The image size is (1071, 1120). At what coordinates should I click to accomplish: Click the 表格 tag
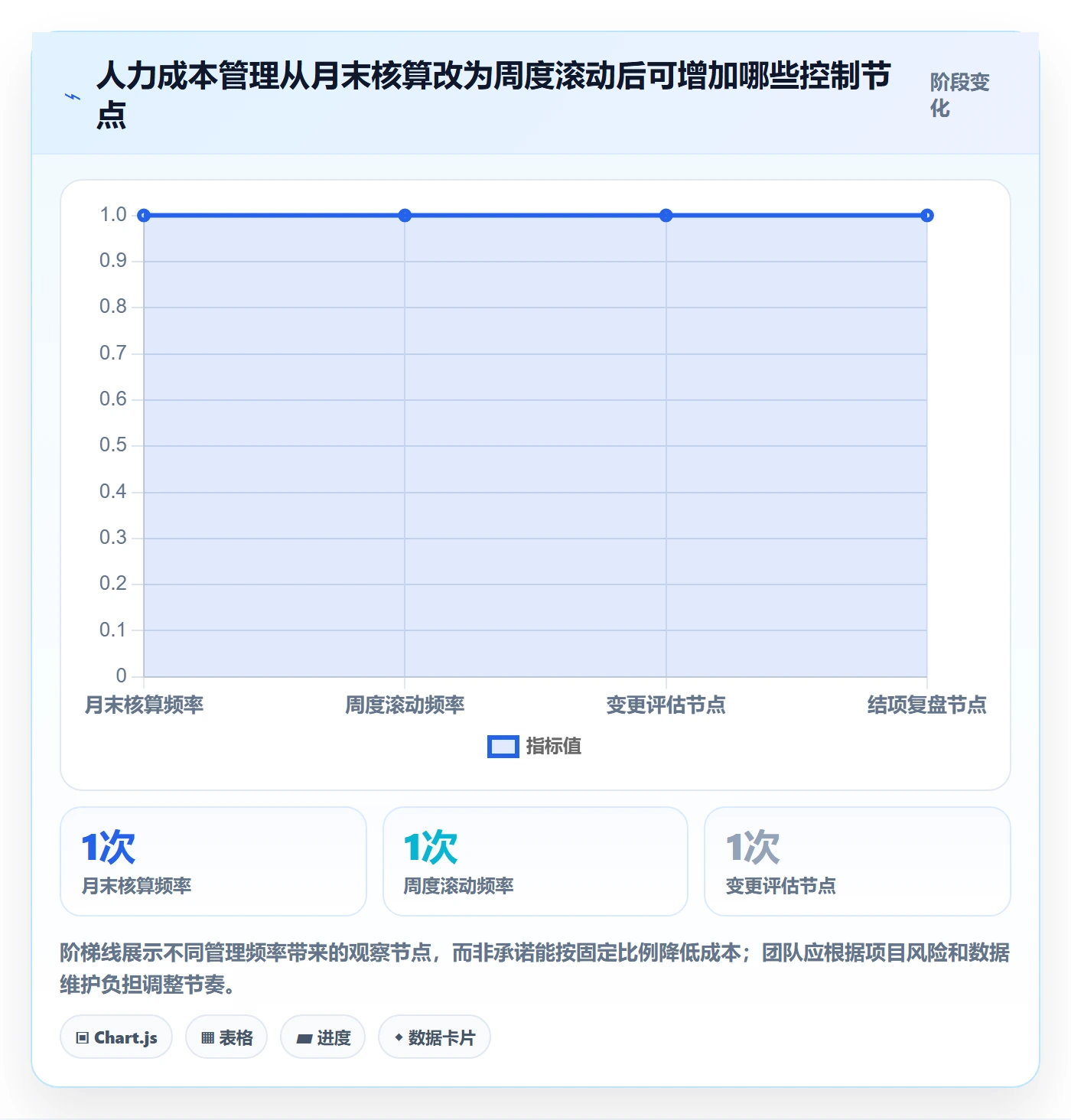pos(226,1037)
